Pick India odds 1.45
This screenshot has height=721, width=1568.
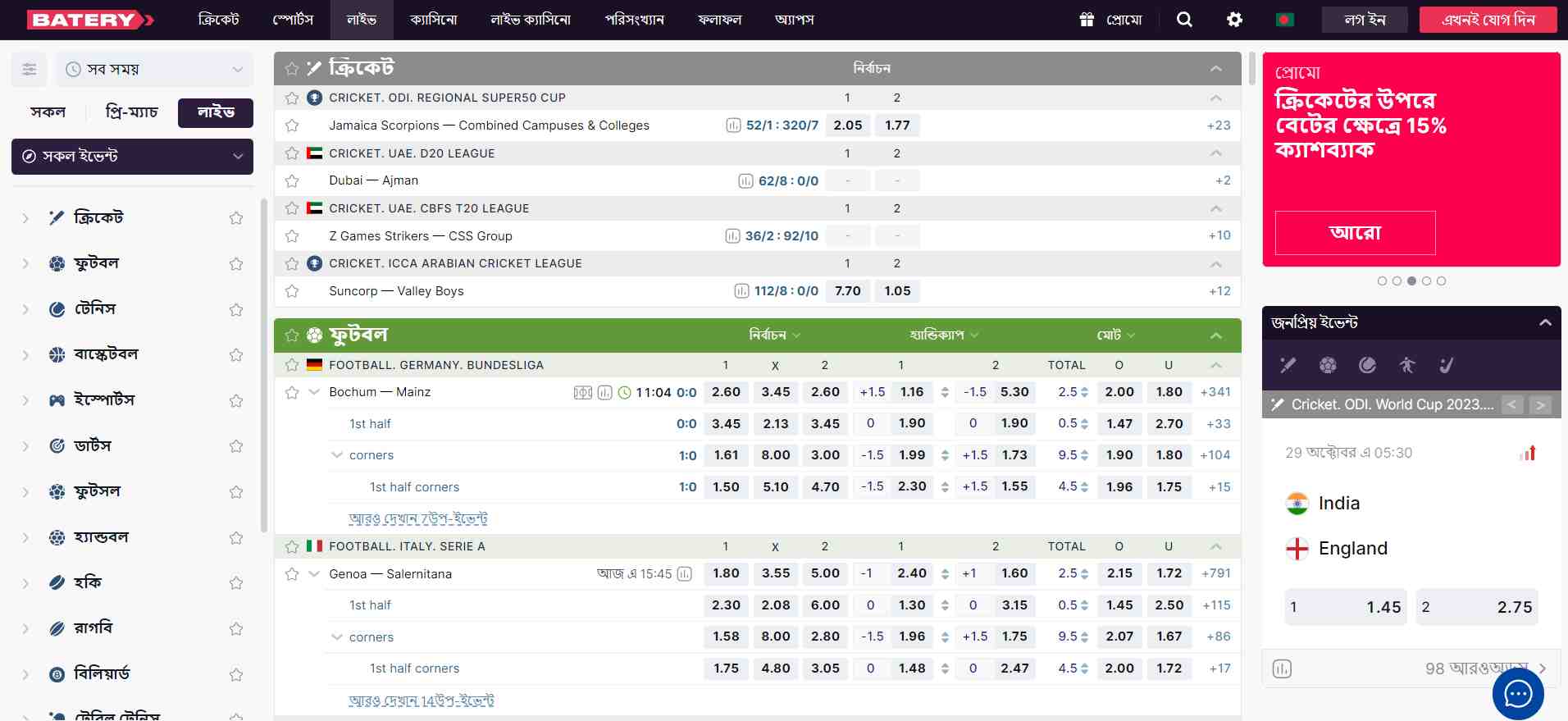tap(1346, 608)
